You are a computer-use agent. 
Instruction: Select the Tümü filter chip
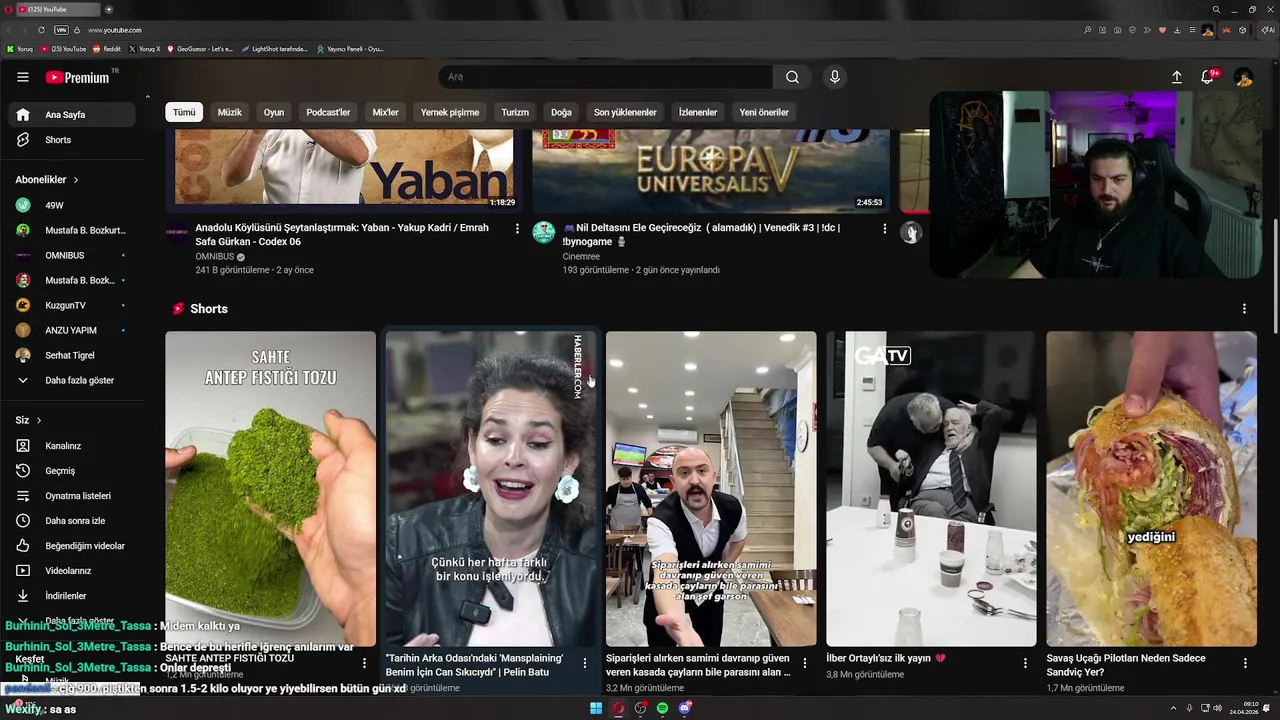[184, 112]
